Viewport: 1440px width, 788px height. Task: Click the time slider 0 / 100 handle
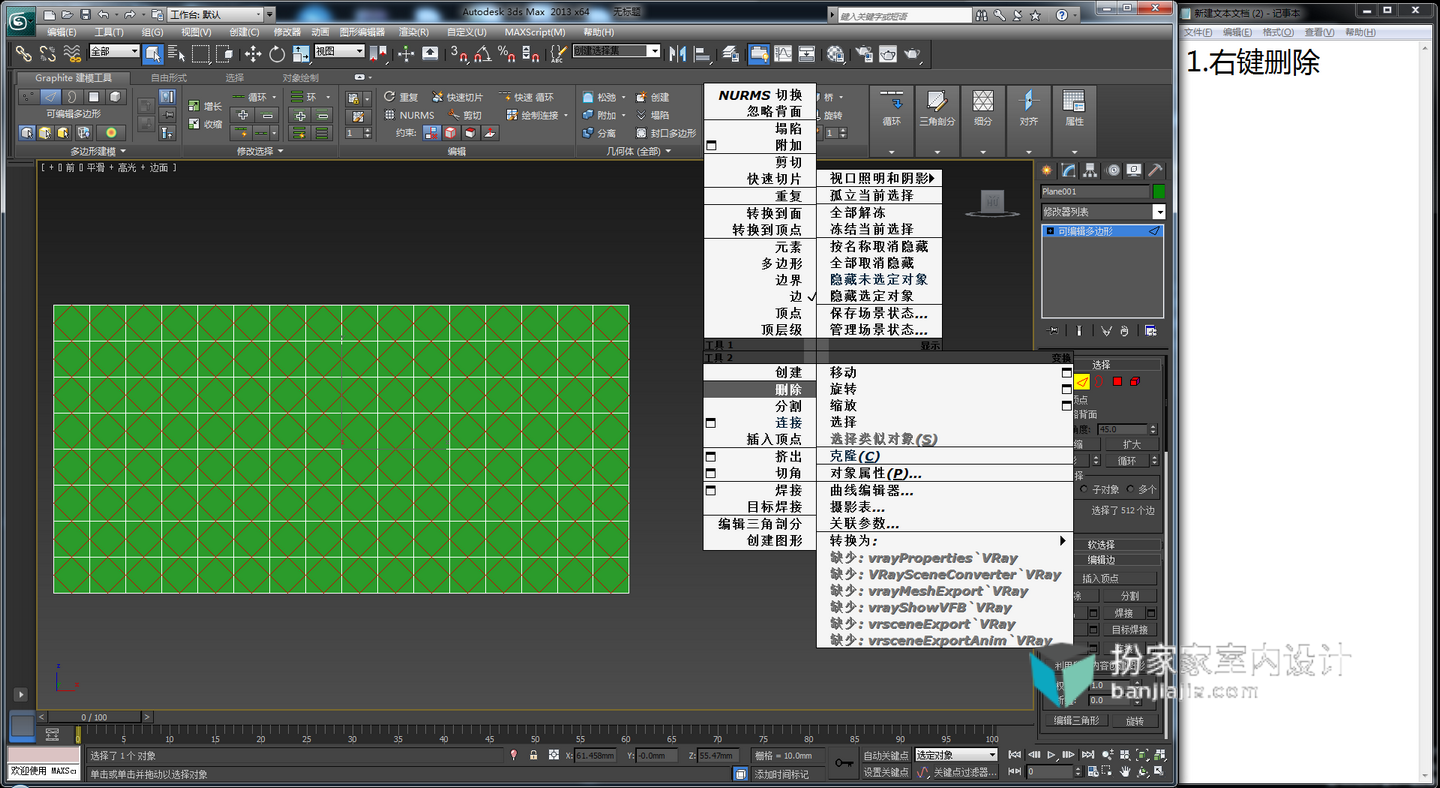click(94, 717)
